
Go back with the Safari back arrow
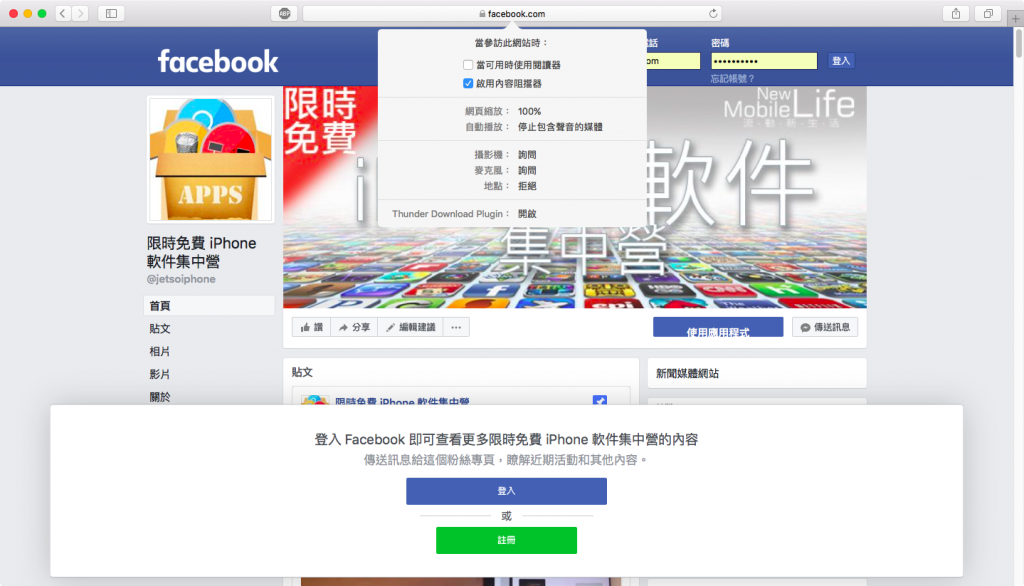tap(63, 13)
